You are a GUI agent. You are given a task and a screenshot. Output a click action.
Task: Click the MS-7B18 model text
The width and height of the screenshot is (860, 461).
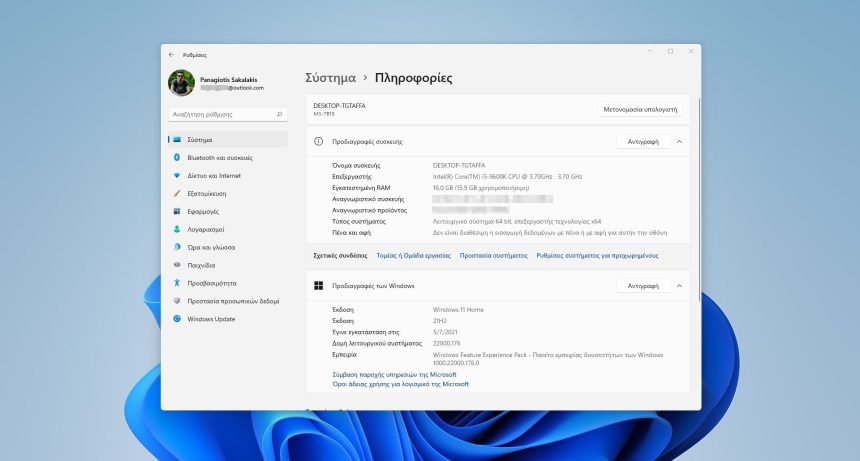tap(324, 114)
